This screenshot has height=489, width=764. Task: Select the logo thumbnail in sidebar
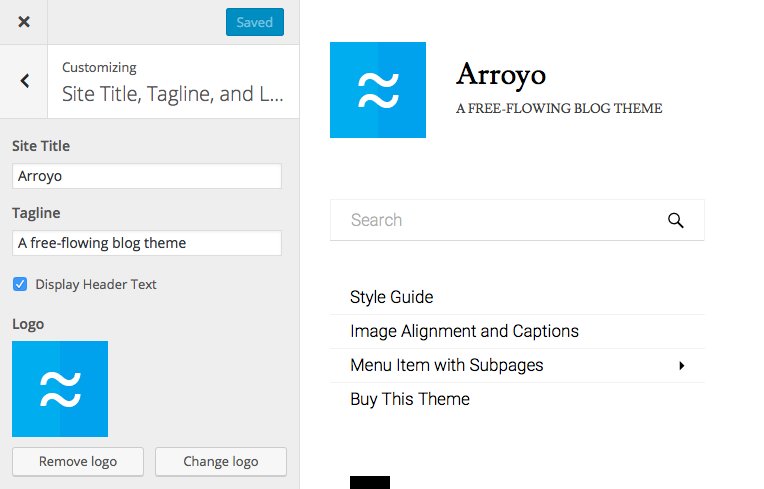[60, 389]
